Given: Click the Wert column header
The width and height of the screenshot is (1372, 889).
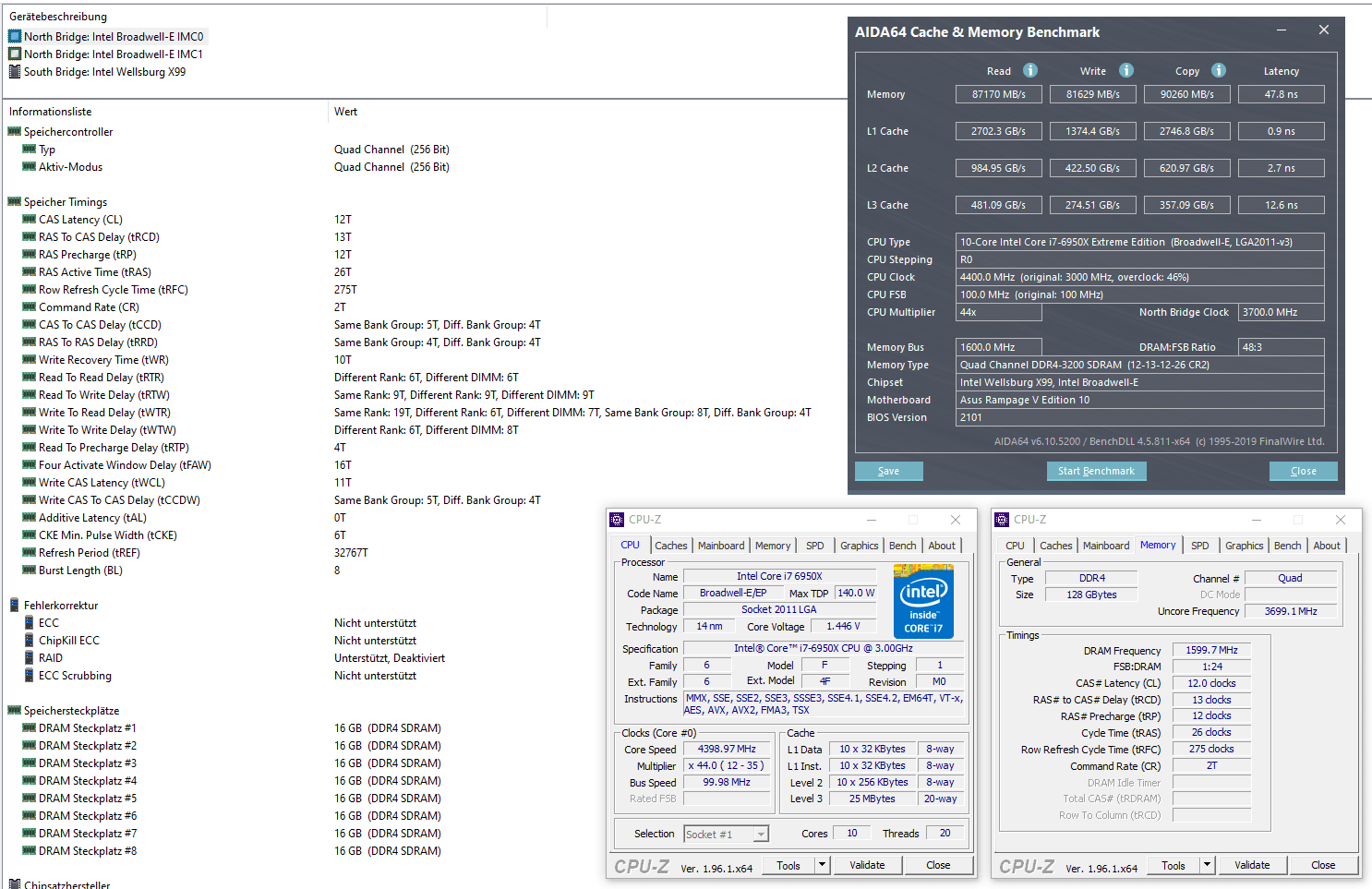Looking at the screenshot, I should (345, 112).
